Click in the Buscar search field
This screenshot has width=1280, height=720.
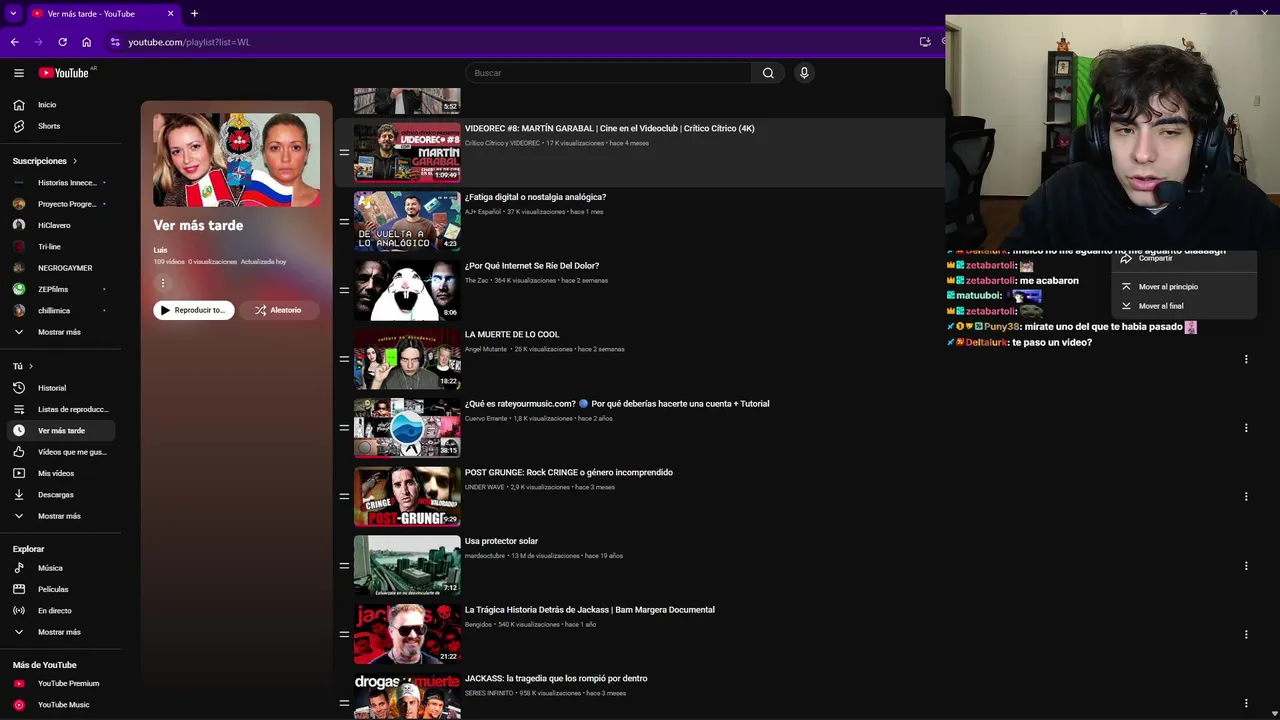click(608, 73)
